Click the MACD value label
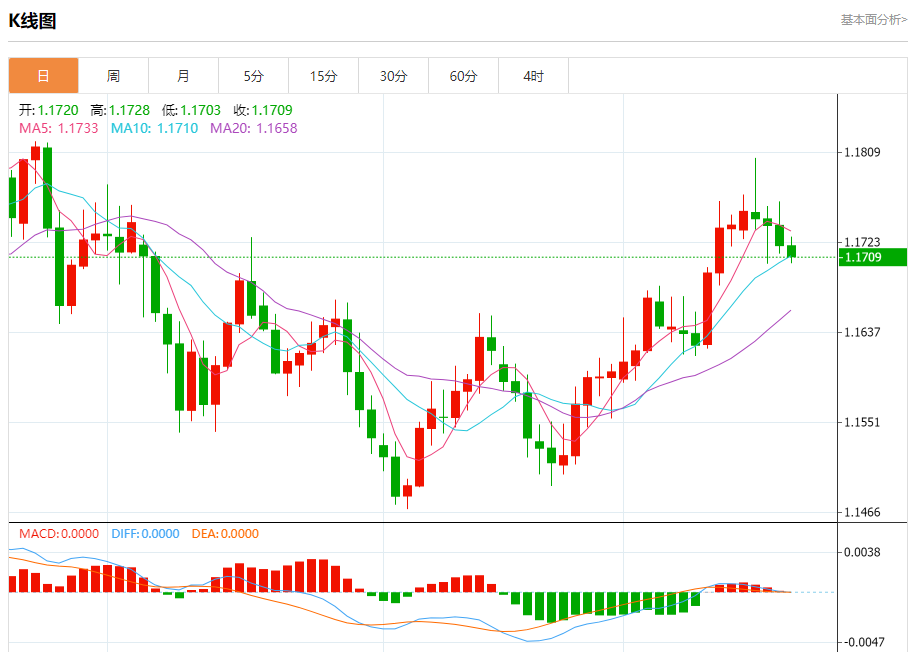Viewport: 915px width, 652px height. tap(58, 534)
